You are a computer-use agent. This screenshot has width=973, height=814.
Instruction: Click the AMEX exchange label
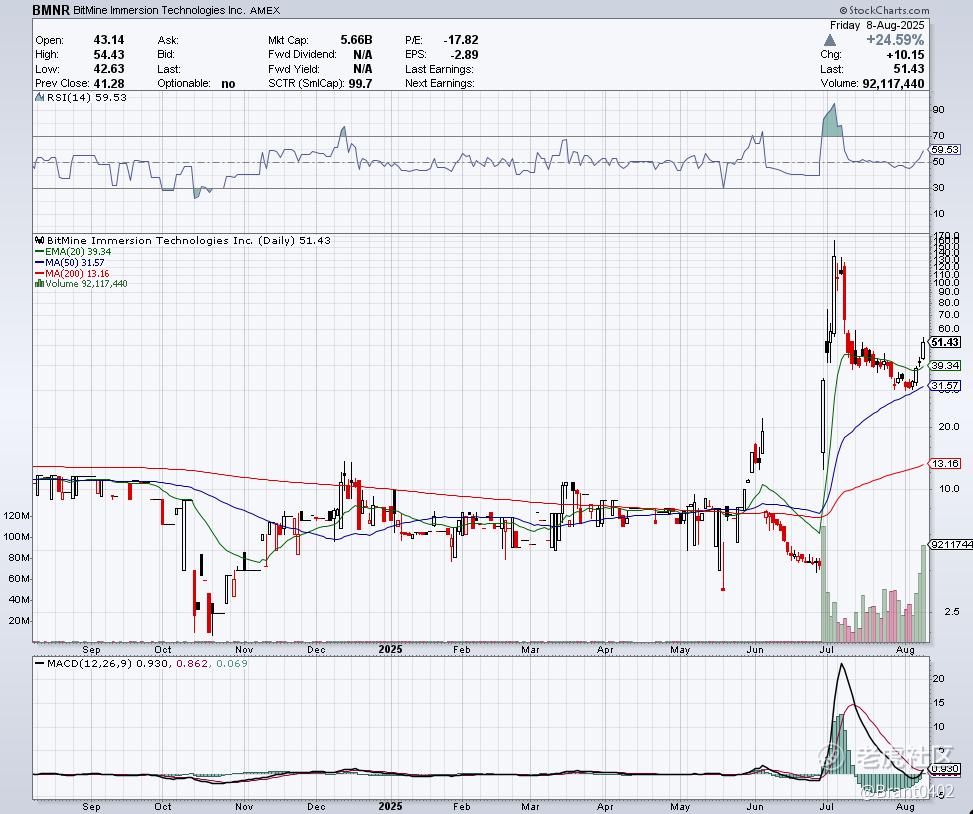click(x=265, y=11)
